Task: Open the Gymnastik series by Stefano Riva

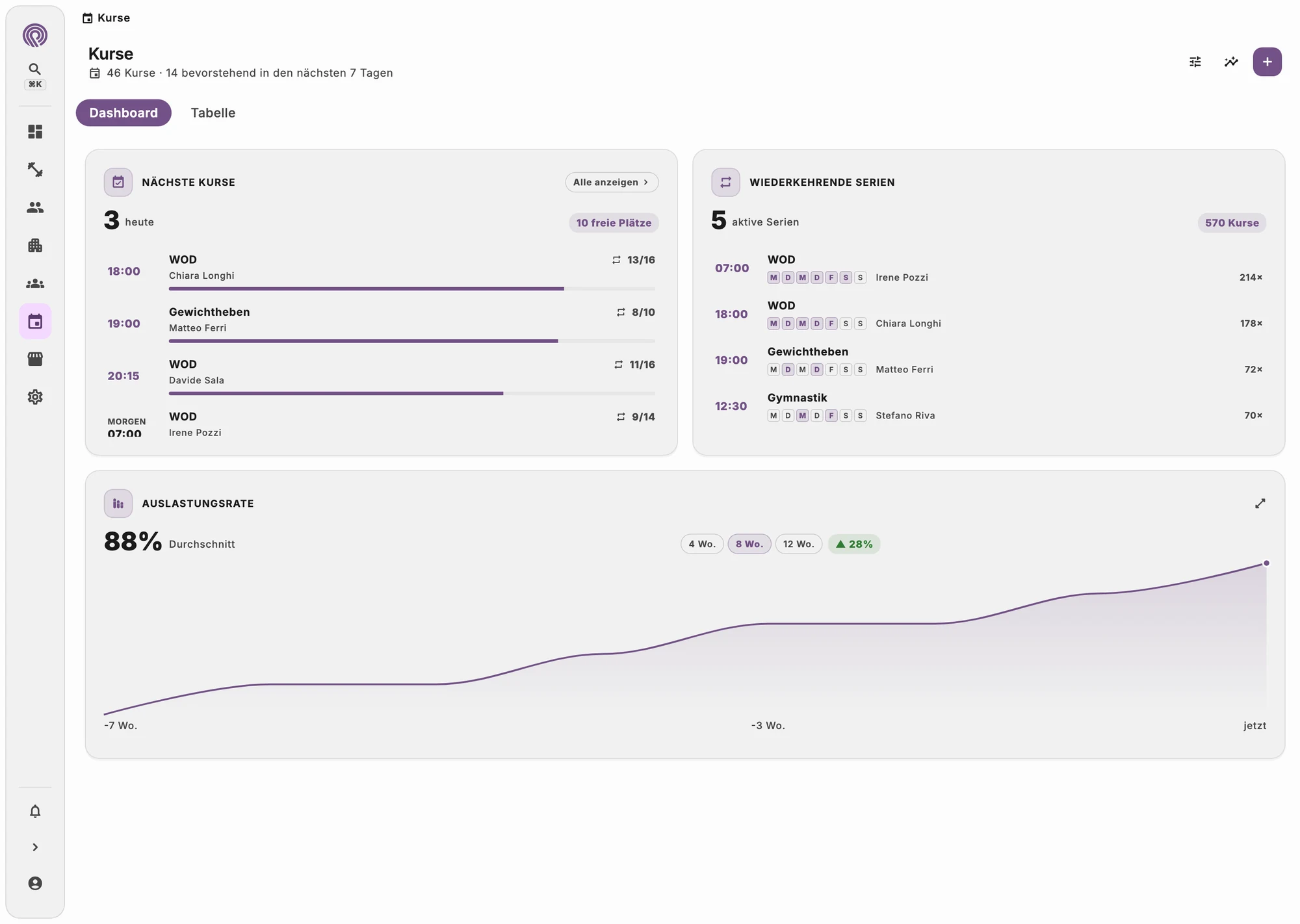Action: pyautogui.click(x=989, y=407)
